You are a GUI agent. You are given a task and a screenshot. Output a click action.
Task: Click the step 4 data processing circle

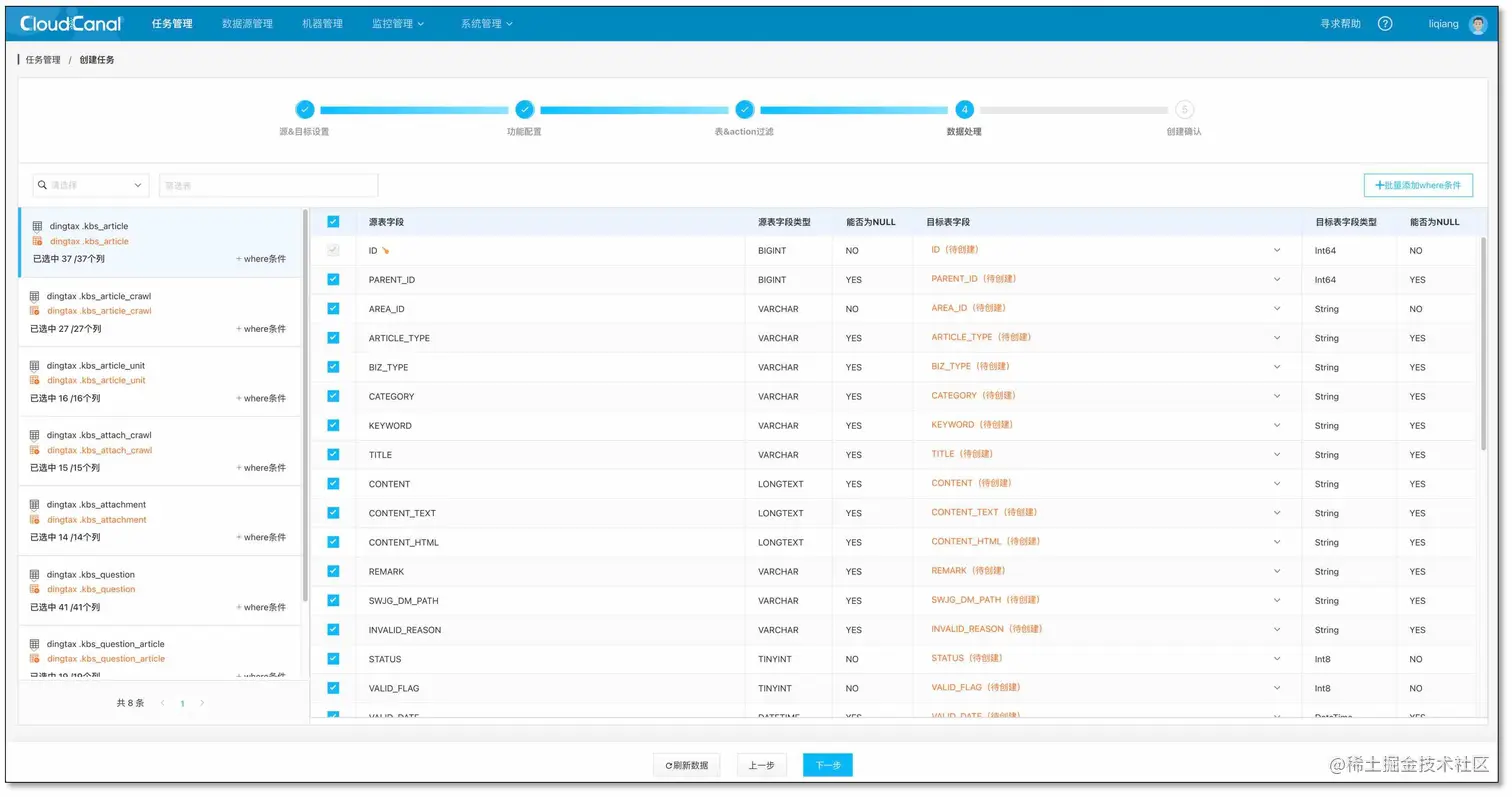click(964, 110)
